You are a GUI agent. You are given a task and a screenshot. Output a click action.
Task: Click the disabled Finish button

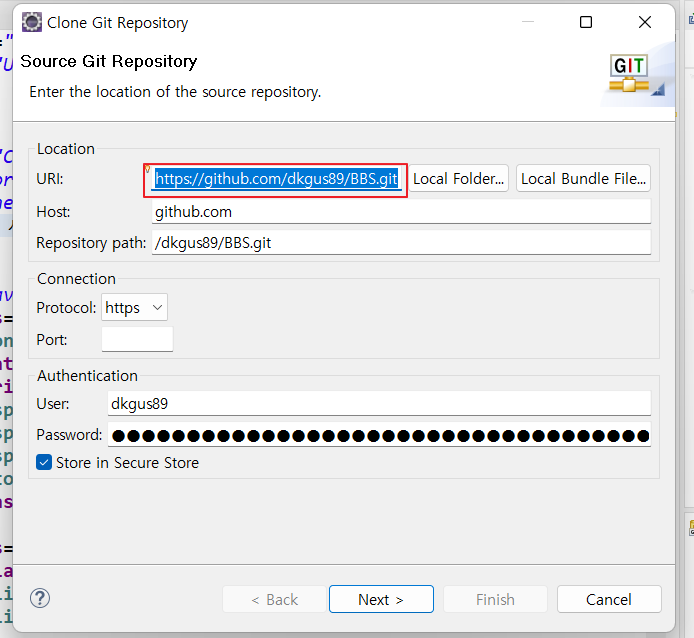pyautogui.click(x=495, y=599)
